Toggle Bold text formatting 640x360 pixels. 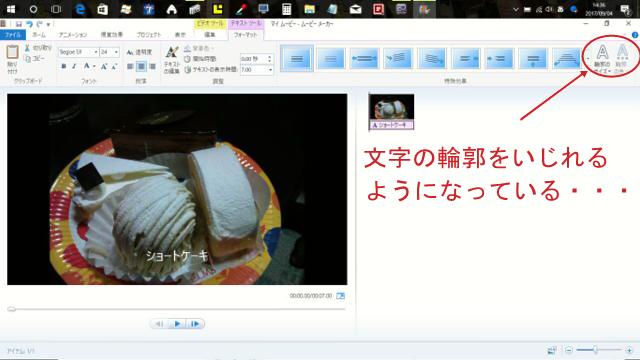click(64, 66)
